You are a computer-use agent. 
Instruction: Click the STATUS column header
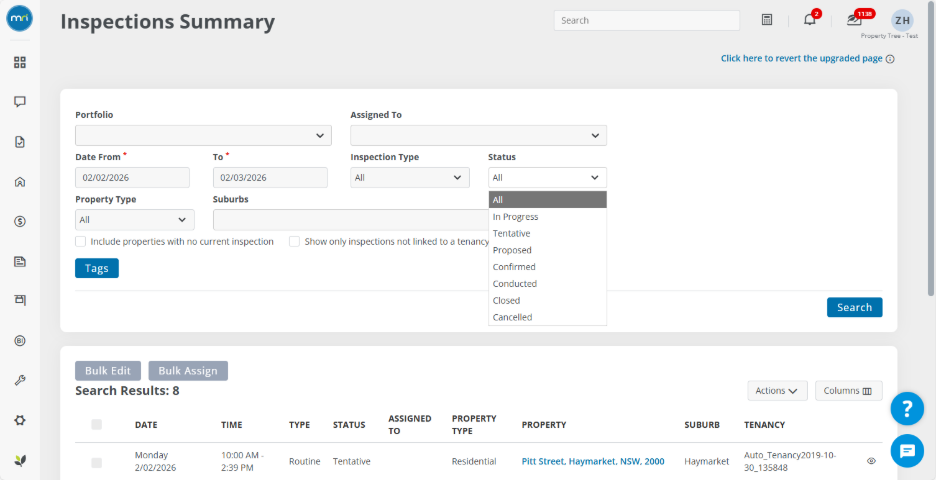(349, 425)
